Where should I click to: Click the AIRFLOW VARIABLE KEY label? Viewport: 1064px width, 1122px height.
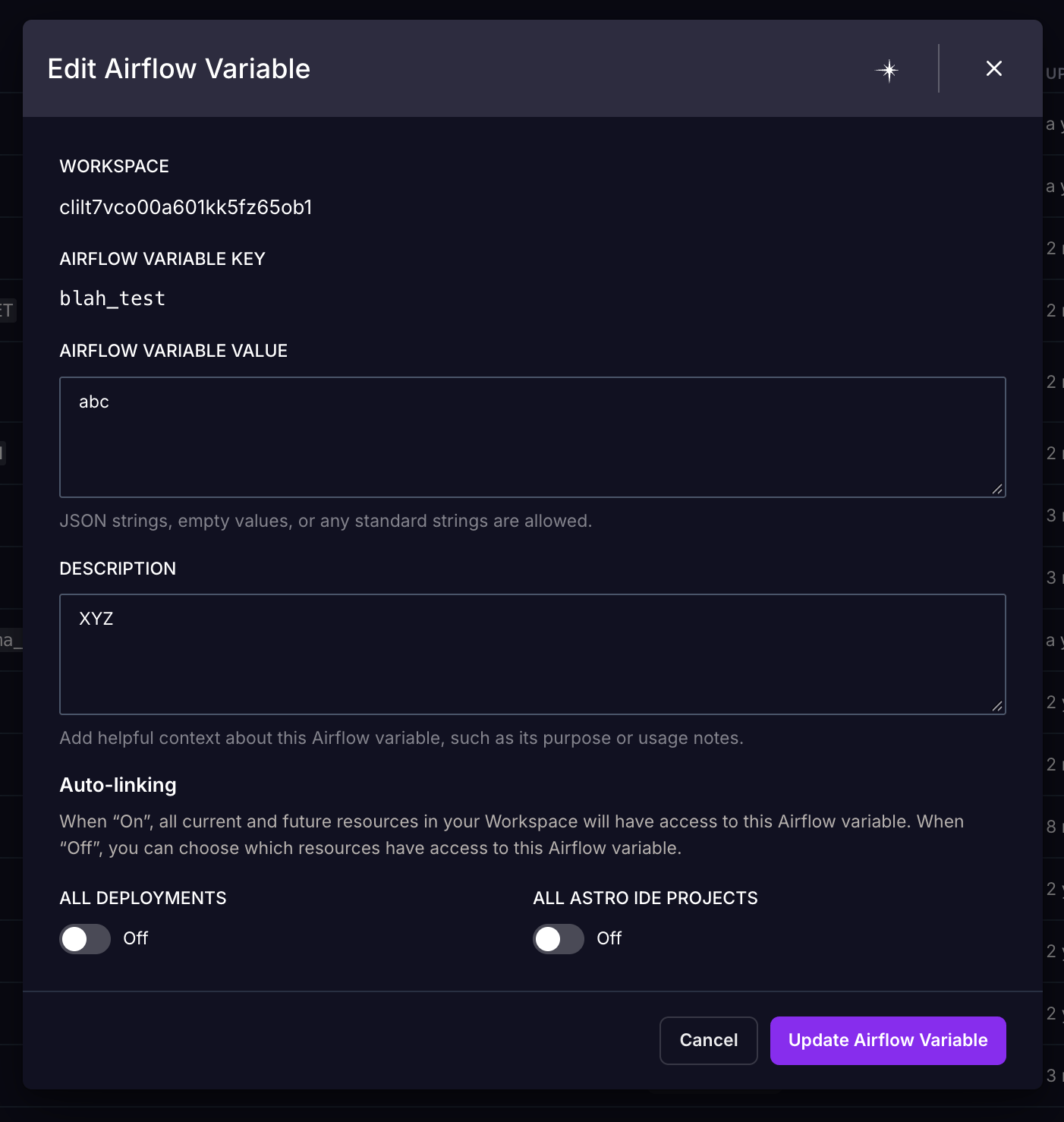coord(162,259)
